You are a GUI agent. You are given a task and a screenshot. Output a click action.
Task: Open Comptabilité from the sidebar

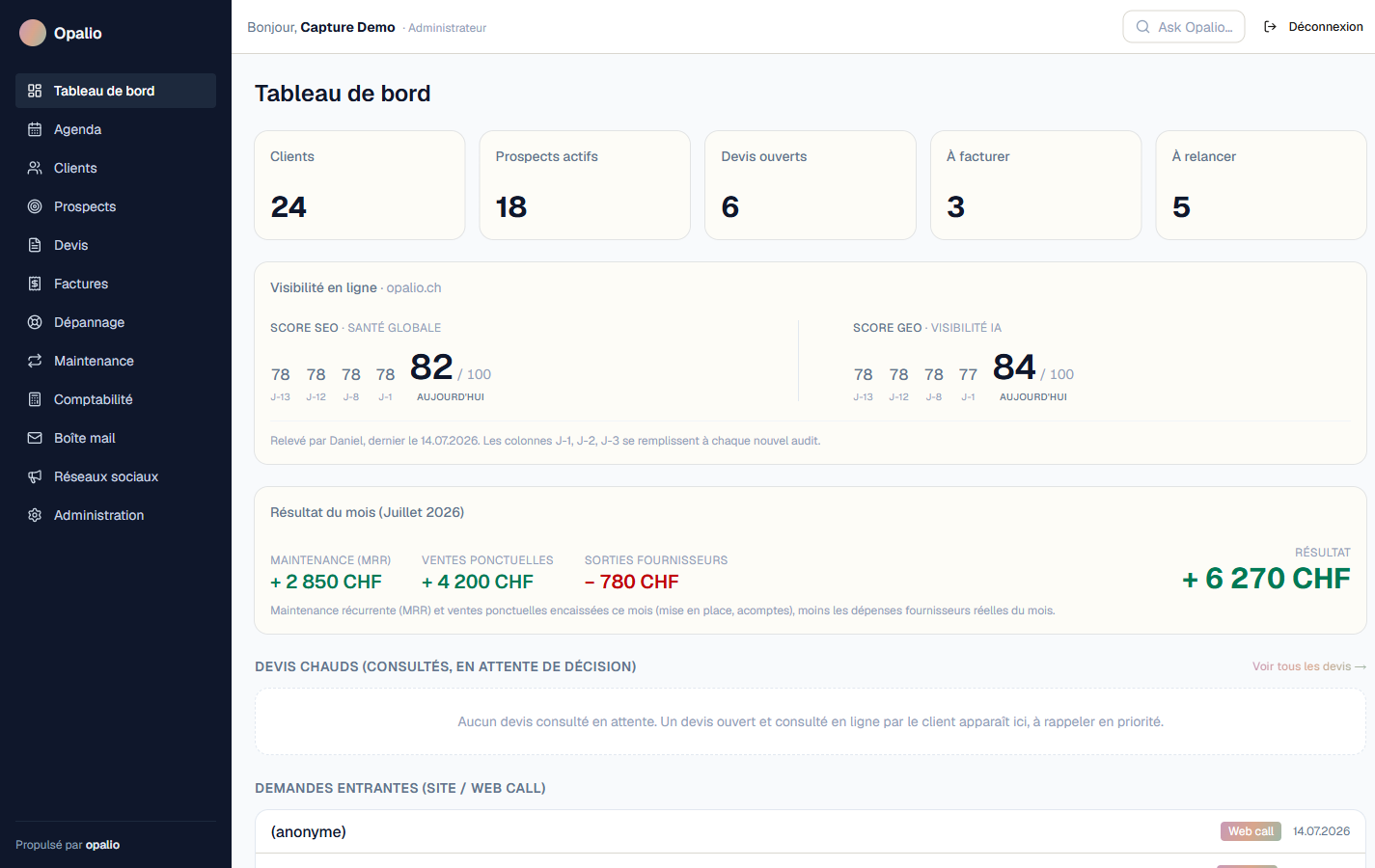(116, 399)
